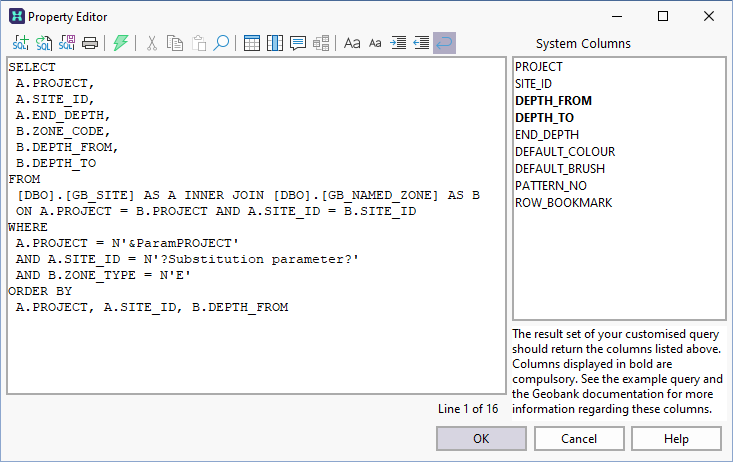Viewport: 733px width, 462px height.
Task: Click the comment bubble icon
Action: click(x=298, y=43)
